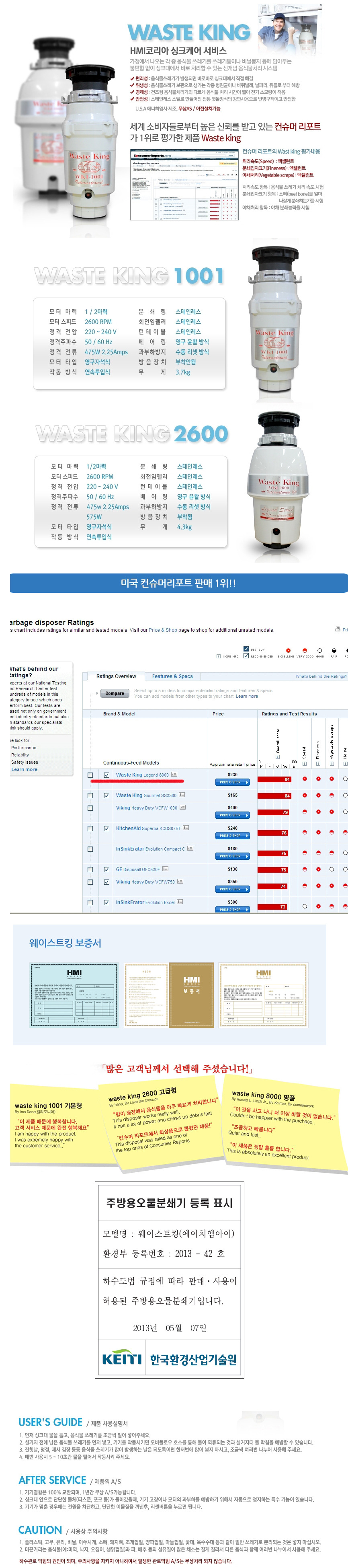Screen dimensions: 348x1568
Task: Open info icon beside InSinkErator Evolution Excel
Action: pos(180,902)
